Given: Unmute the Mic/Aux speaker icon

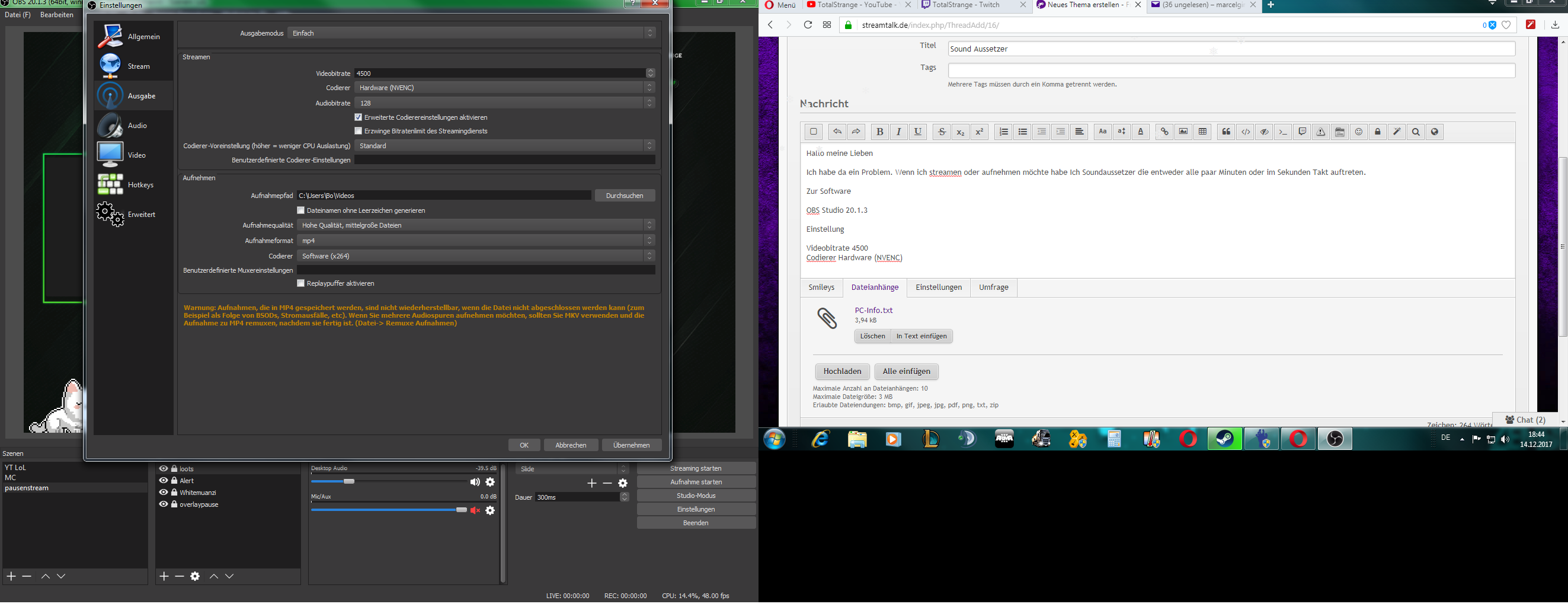Looking at the screenshot, I should pyautogui.click(x=475, y=510).
